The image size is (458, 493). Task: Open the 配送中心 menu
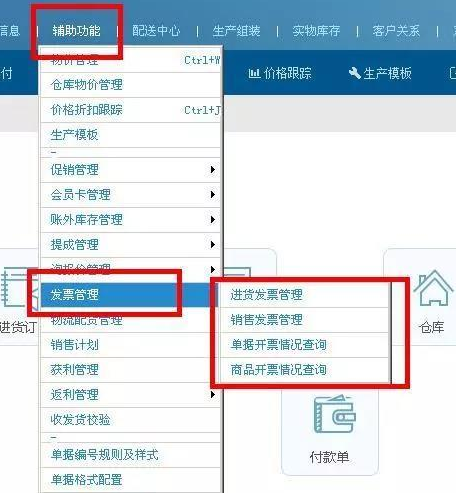[x=156, y=31]
